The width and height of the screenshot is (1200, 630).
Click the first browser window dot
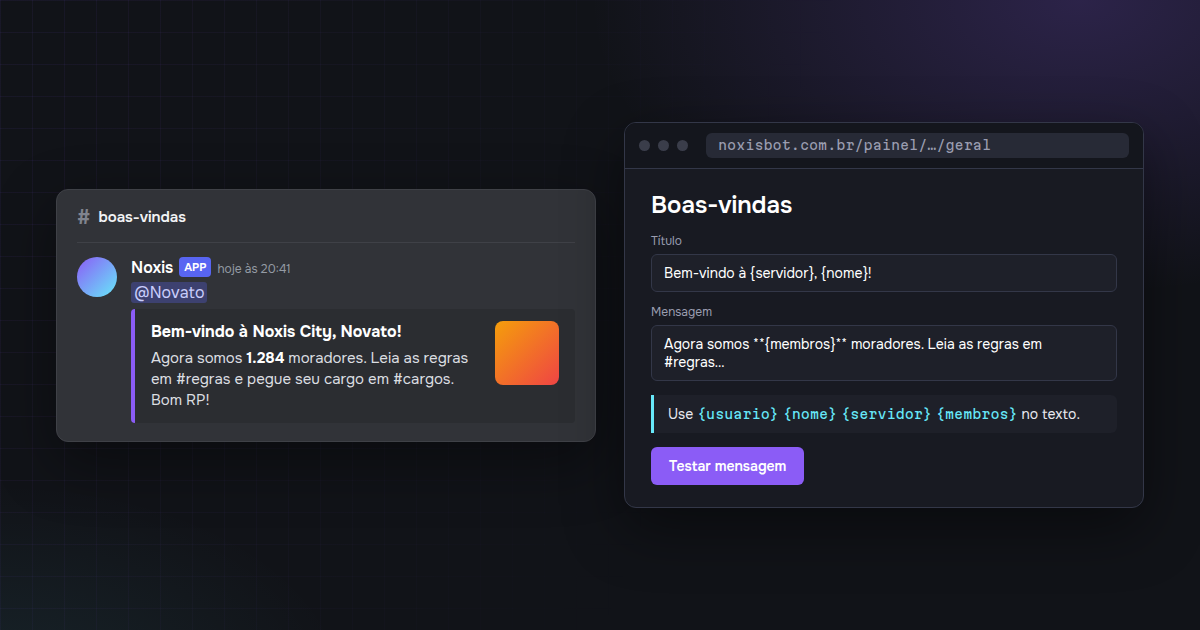click(645, 146)
